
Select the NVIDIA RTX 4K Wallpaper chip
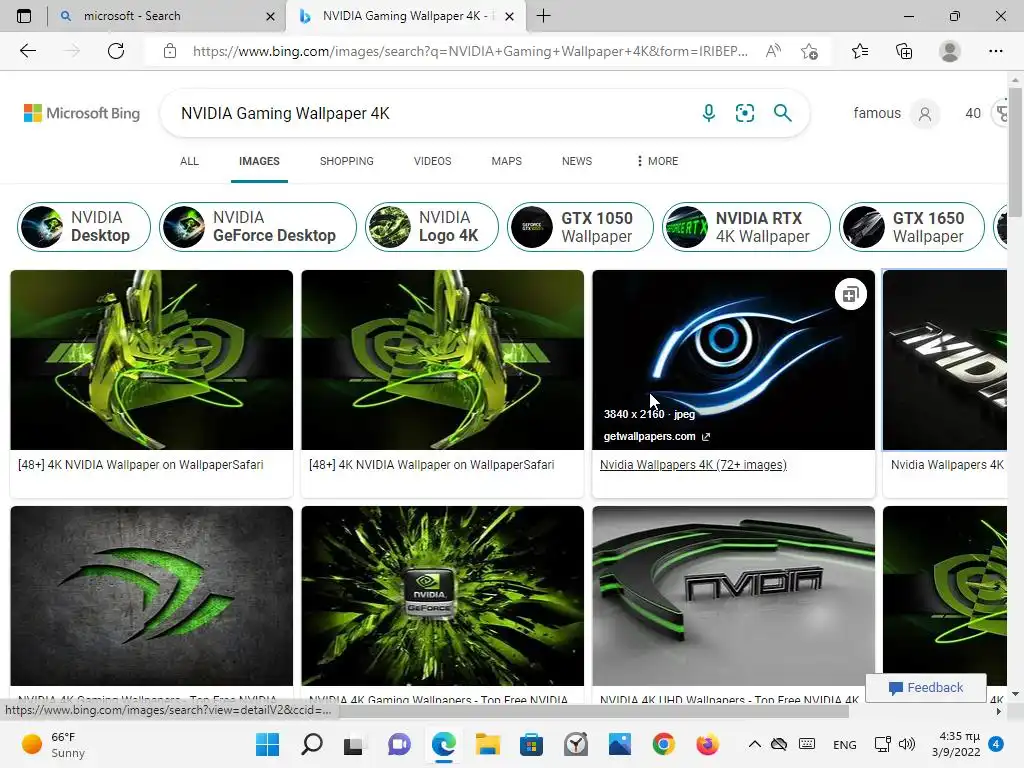(746, 227)
